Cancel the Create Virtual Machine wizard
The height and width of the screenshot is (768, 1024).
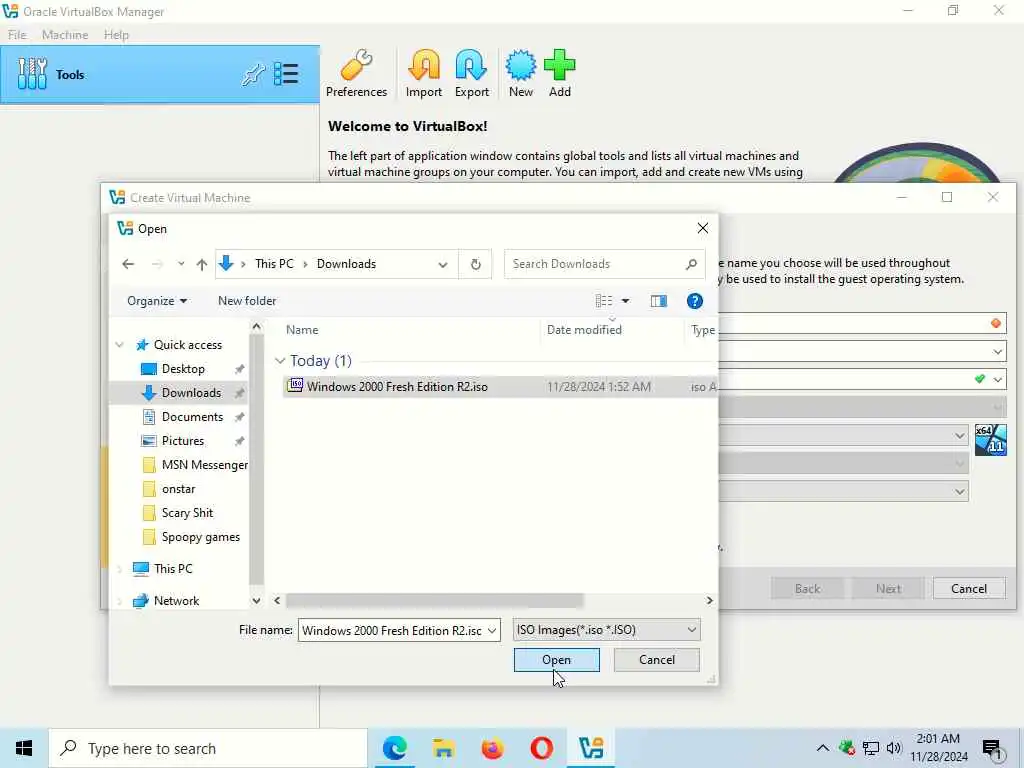[x=968, y=588]
